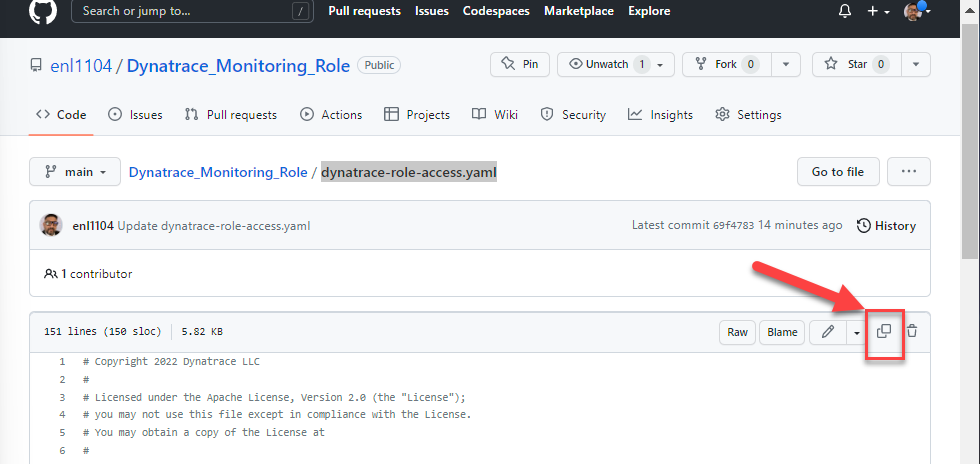Open the Actions tab

tap(331, 115)
